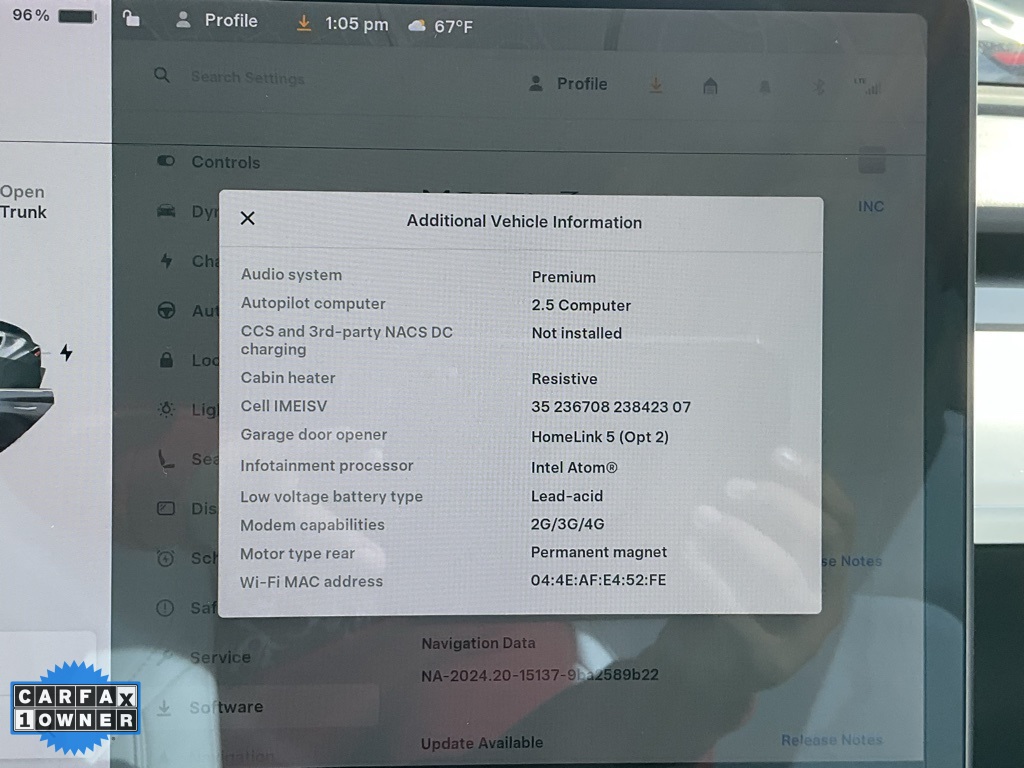The width and height of the screenshot is (1024, 768).
Task: Open Profile dropdown in settings header
Action: pyautogui.click(x=568, y=84)
